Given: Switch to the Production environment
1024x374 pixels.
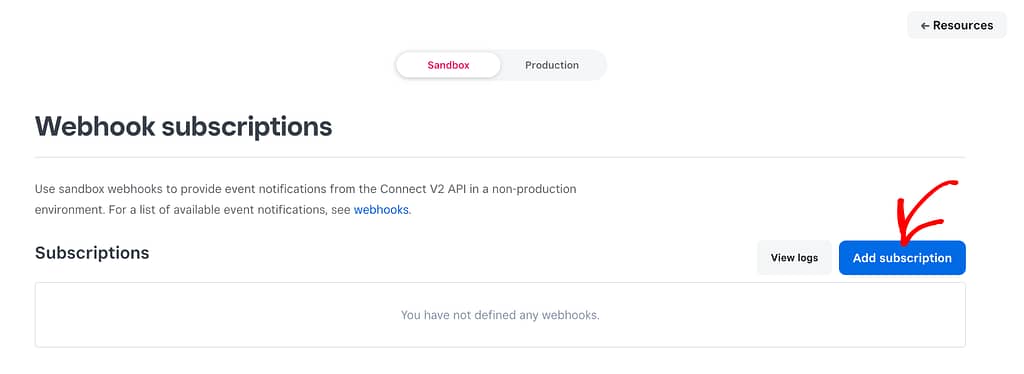Looking at the screenshot, I should tap(552, 65).
